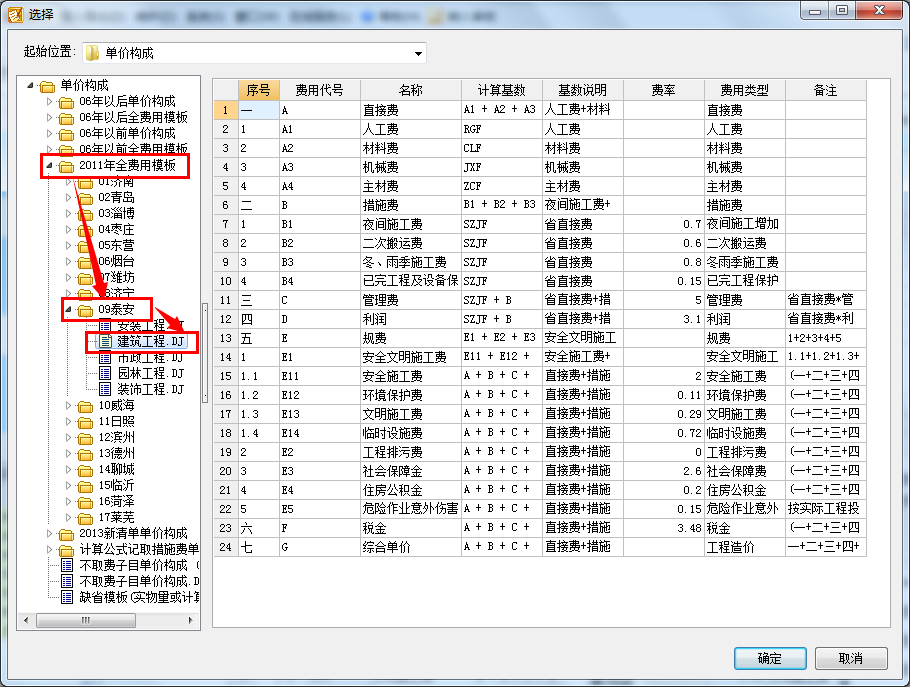Click the 计算基数 column header
Image resolution: width=910 pixels, height=687 pixels.
pos(501,90)
